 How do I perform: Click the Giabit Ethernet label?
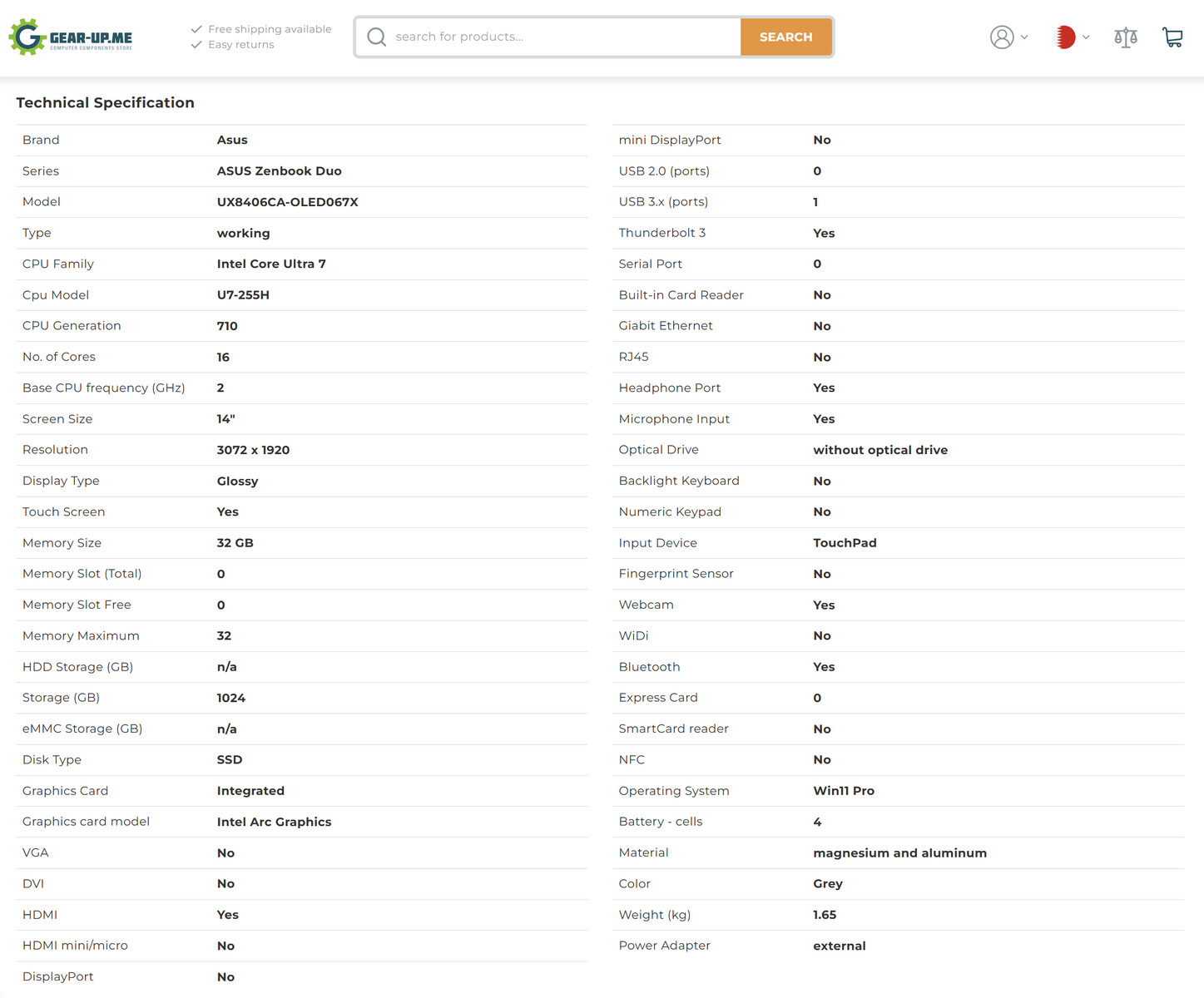pyautogui.click(x=666, y=326)
